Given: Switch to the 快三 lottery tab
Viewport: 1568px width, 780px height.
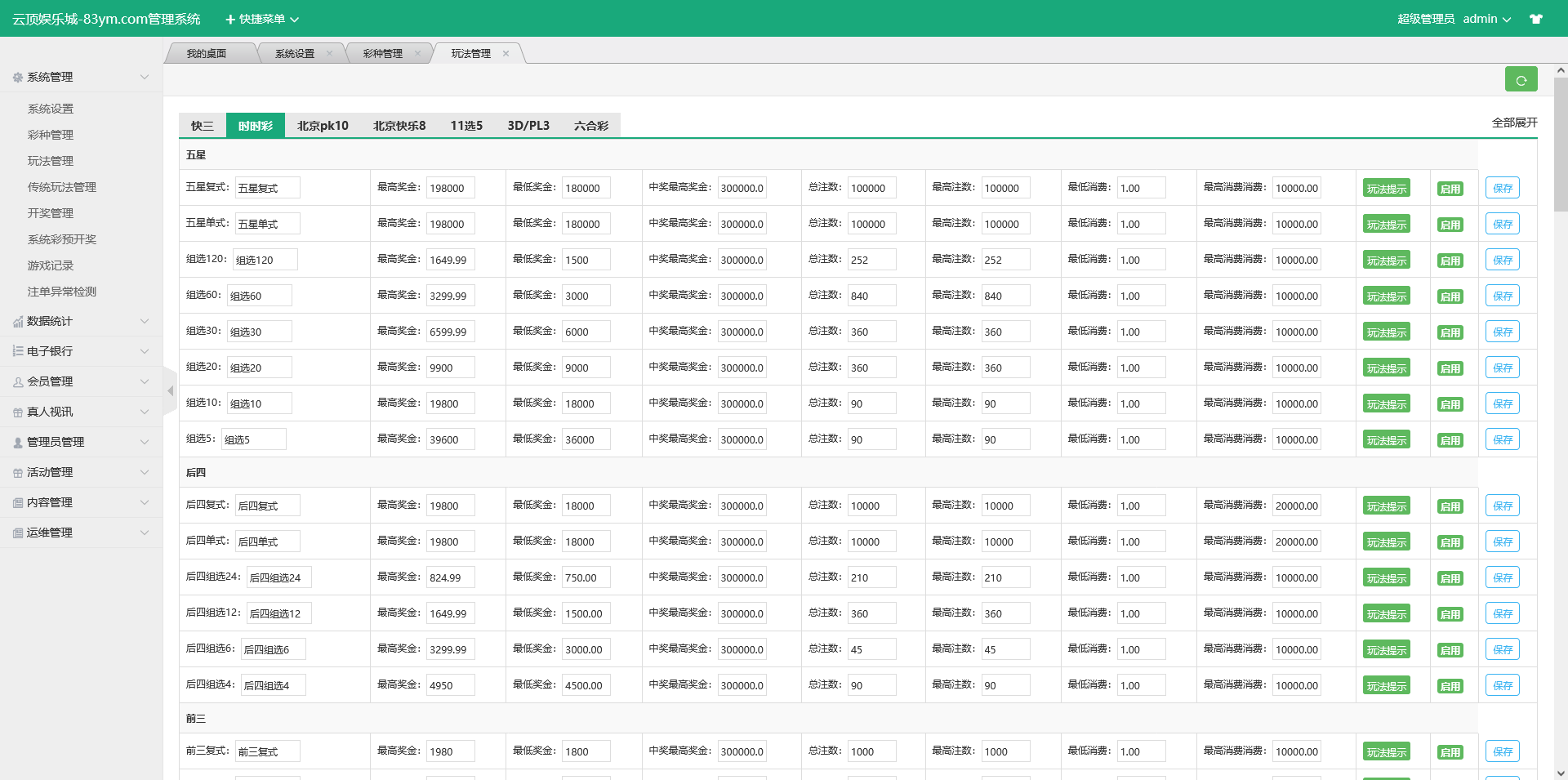Looking at the screenshot, I should point(203,126).
